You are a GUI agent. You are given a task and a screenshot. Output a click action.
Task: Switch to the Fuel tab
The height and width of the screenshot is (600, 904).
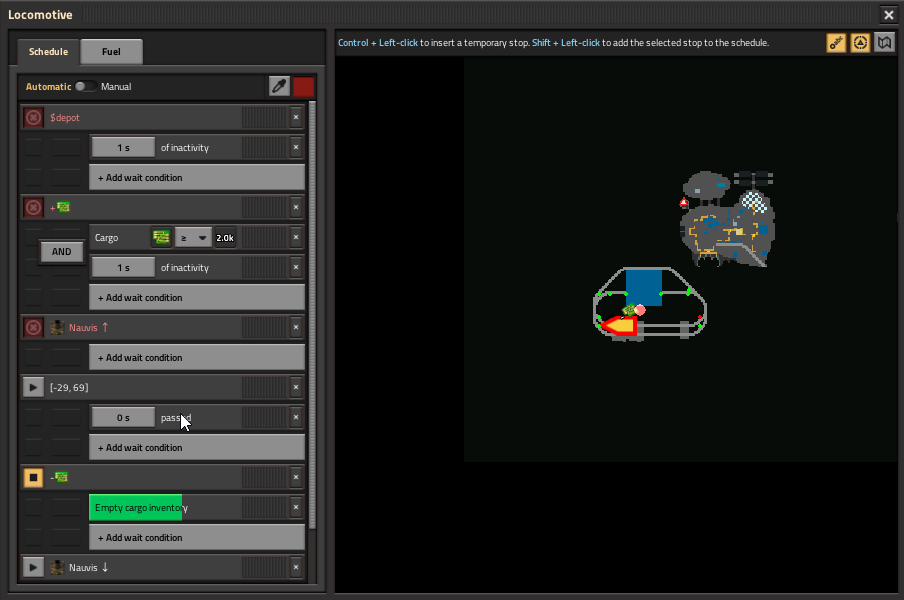pyautogui.click(x=111, y=51)
